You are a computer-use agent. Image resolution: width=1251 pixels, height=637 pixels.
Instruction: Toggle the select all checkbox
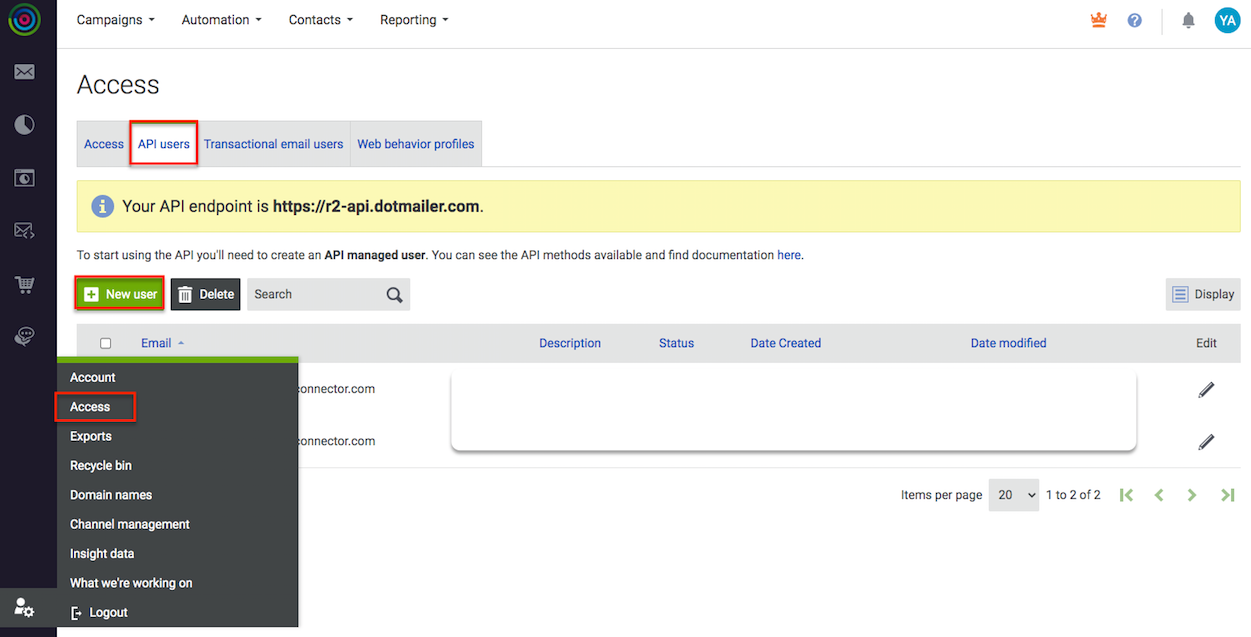point(106,343)
